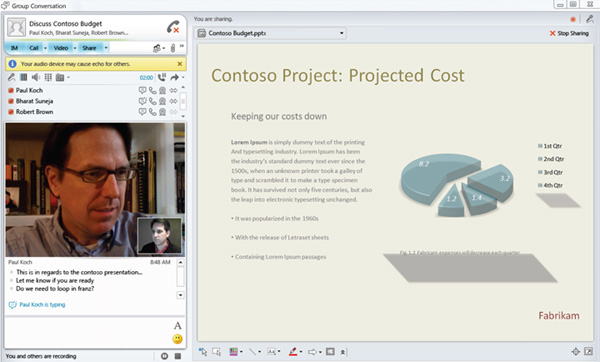600x362 pixels.
Task: Click the red pen annotation tool
Action: (x=293, y=351)
